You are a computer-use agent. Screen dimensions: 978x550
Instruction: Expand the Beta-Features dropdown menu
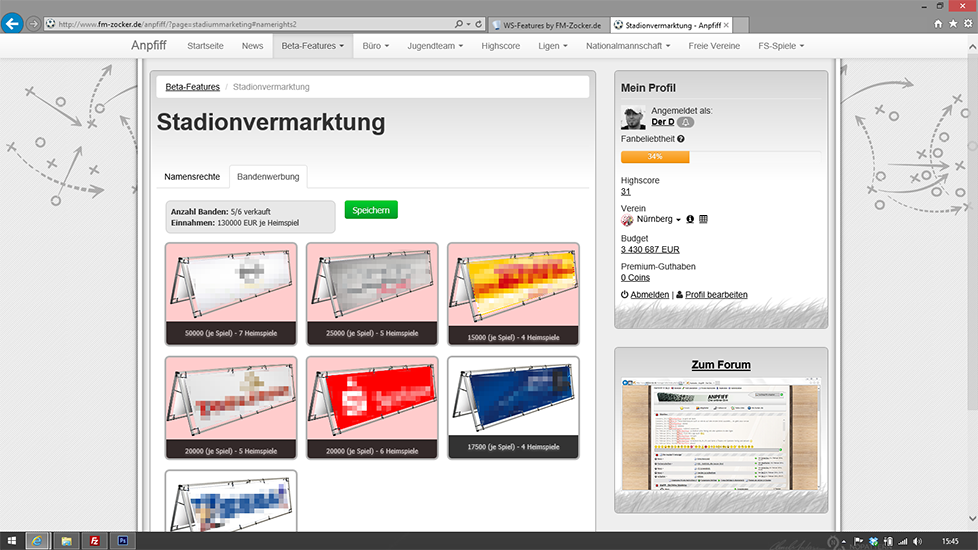point(312,46)
